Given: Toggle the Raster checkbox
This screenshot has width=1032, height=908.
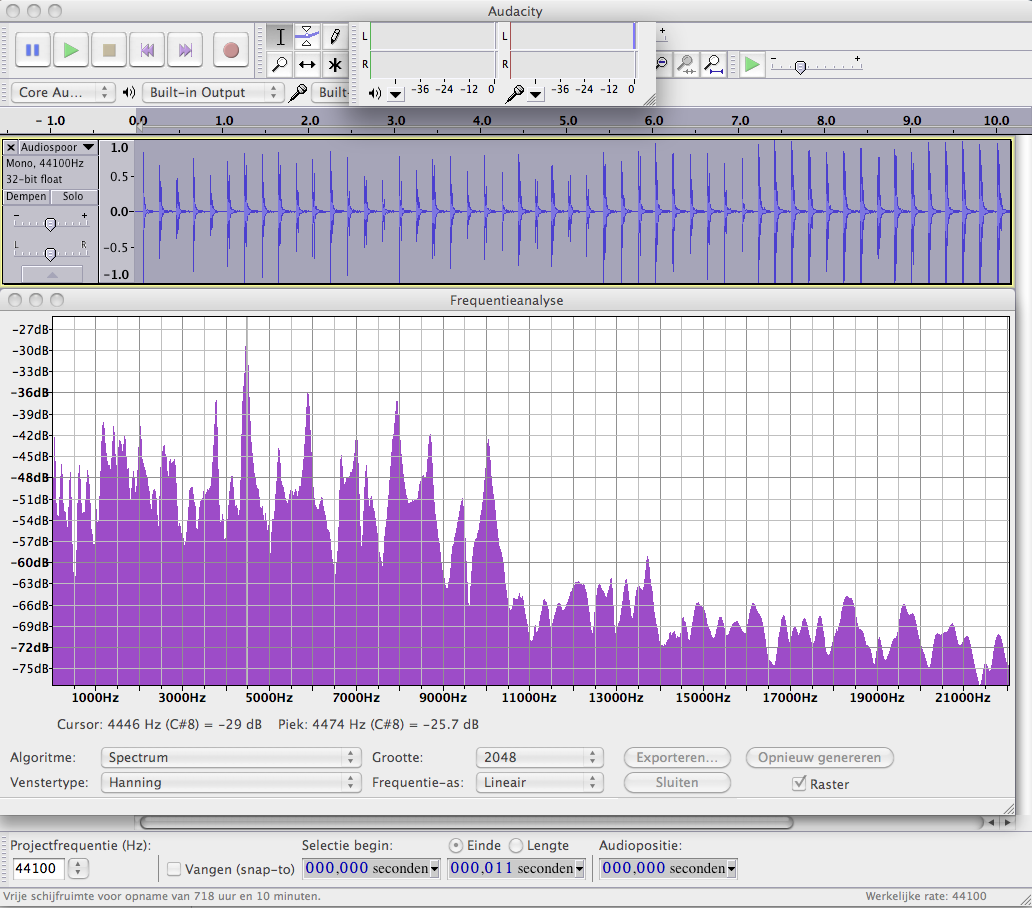Looking at the screenshot, I should (799, 784).
